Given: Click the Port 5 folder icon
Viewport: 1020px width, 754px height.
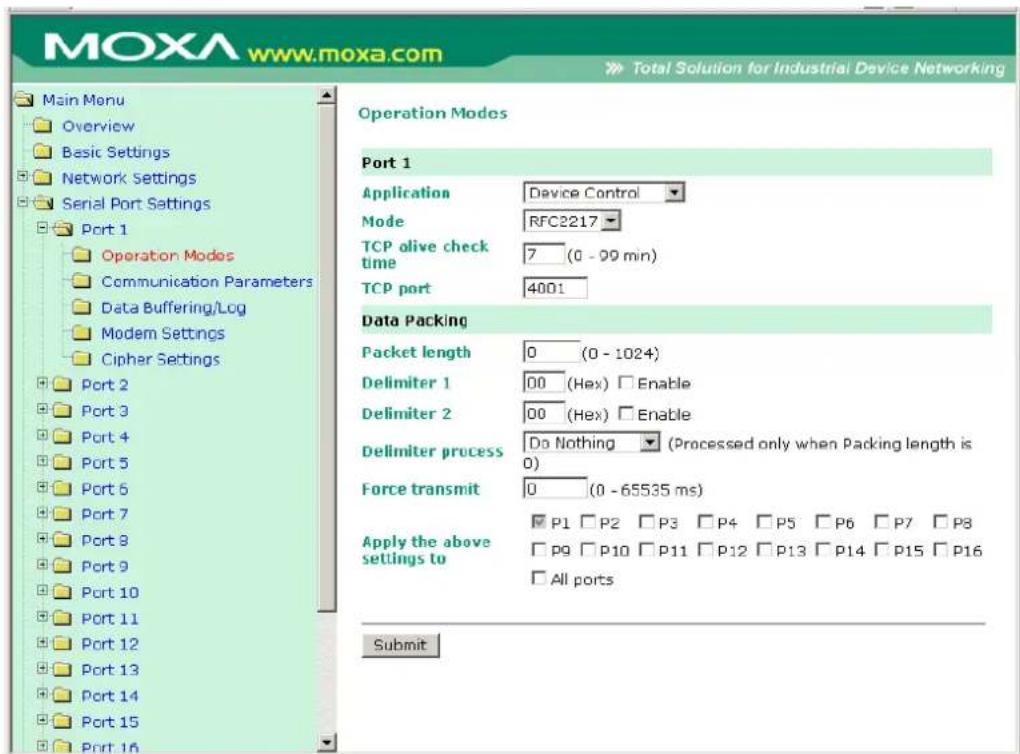Looking at the screenshot, I should pos(62,463).
